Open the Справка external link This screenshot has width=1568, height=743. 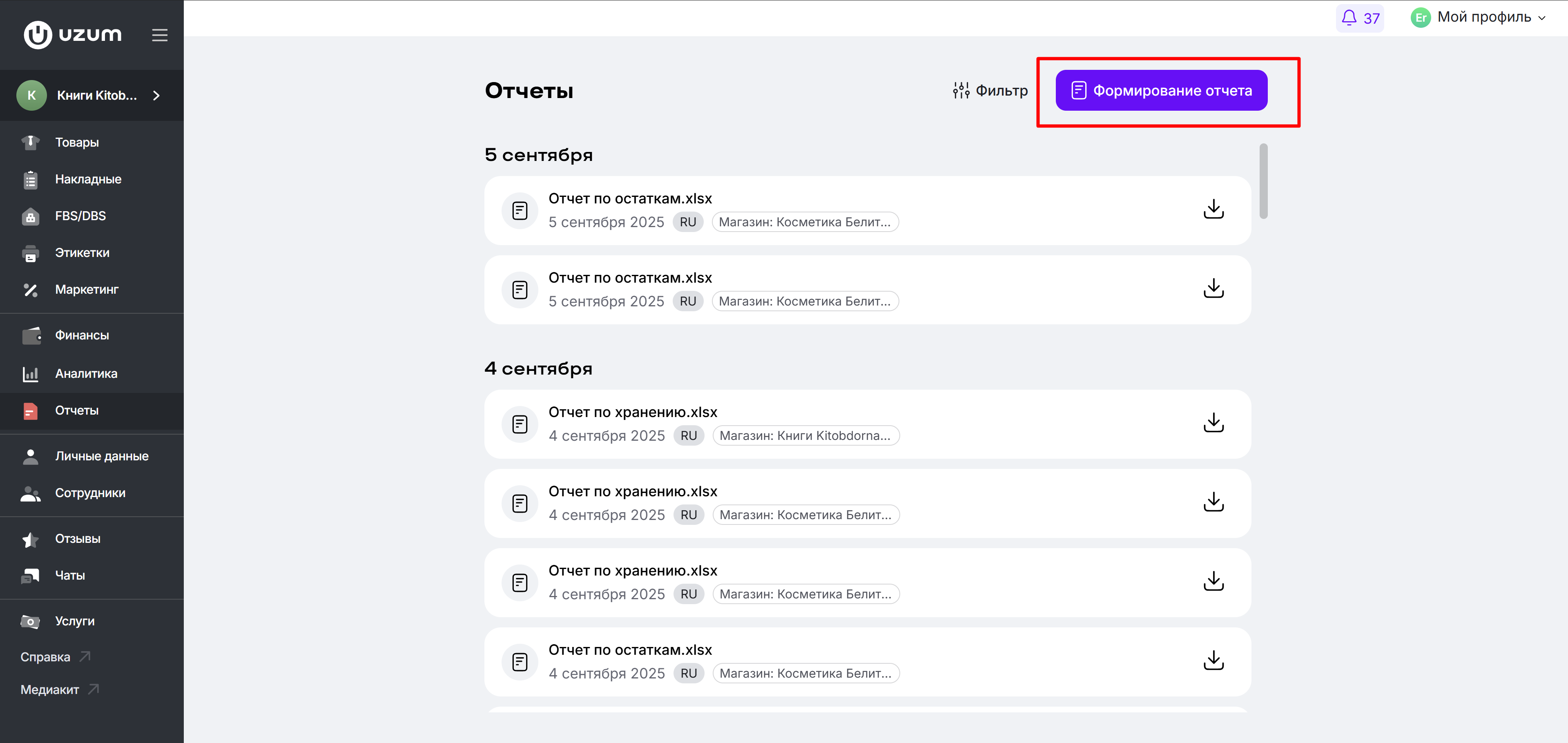[56, 657]
